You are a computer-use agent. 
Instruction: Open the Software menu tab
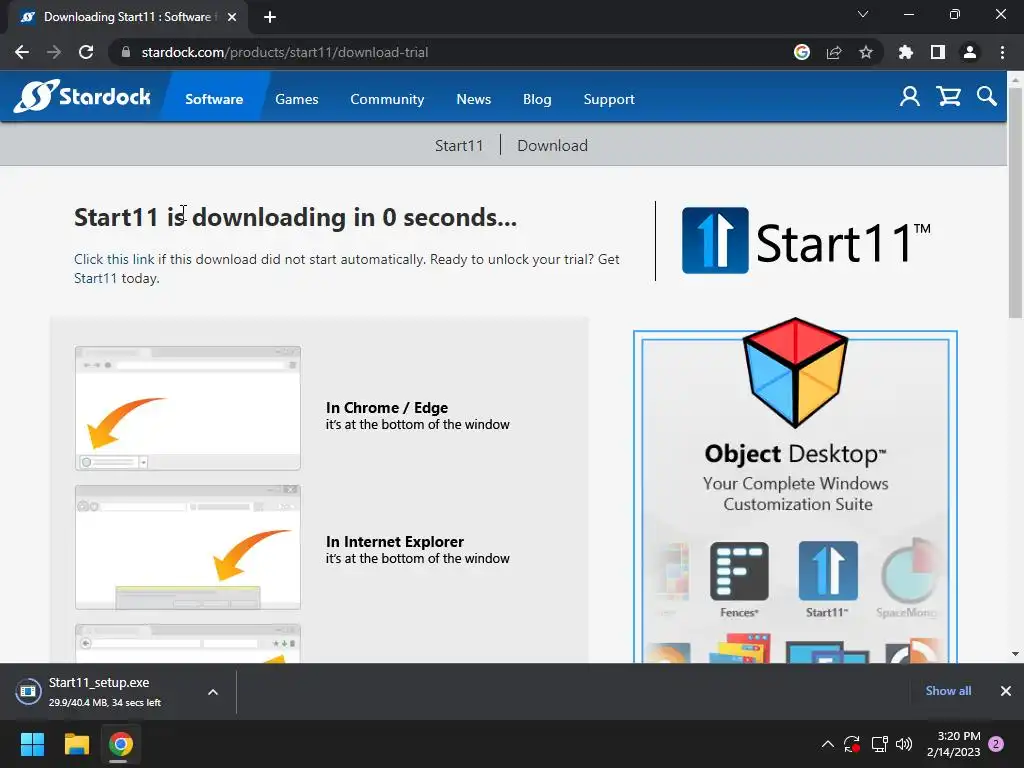coord(214,99)
